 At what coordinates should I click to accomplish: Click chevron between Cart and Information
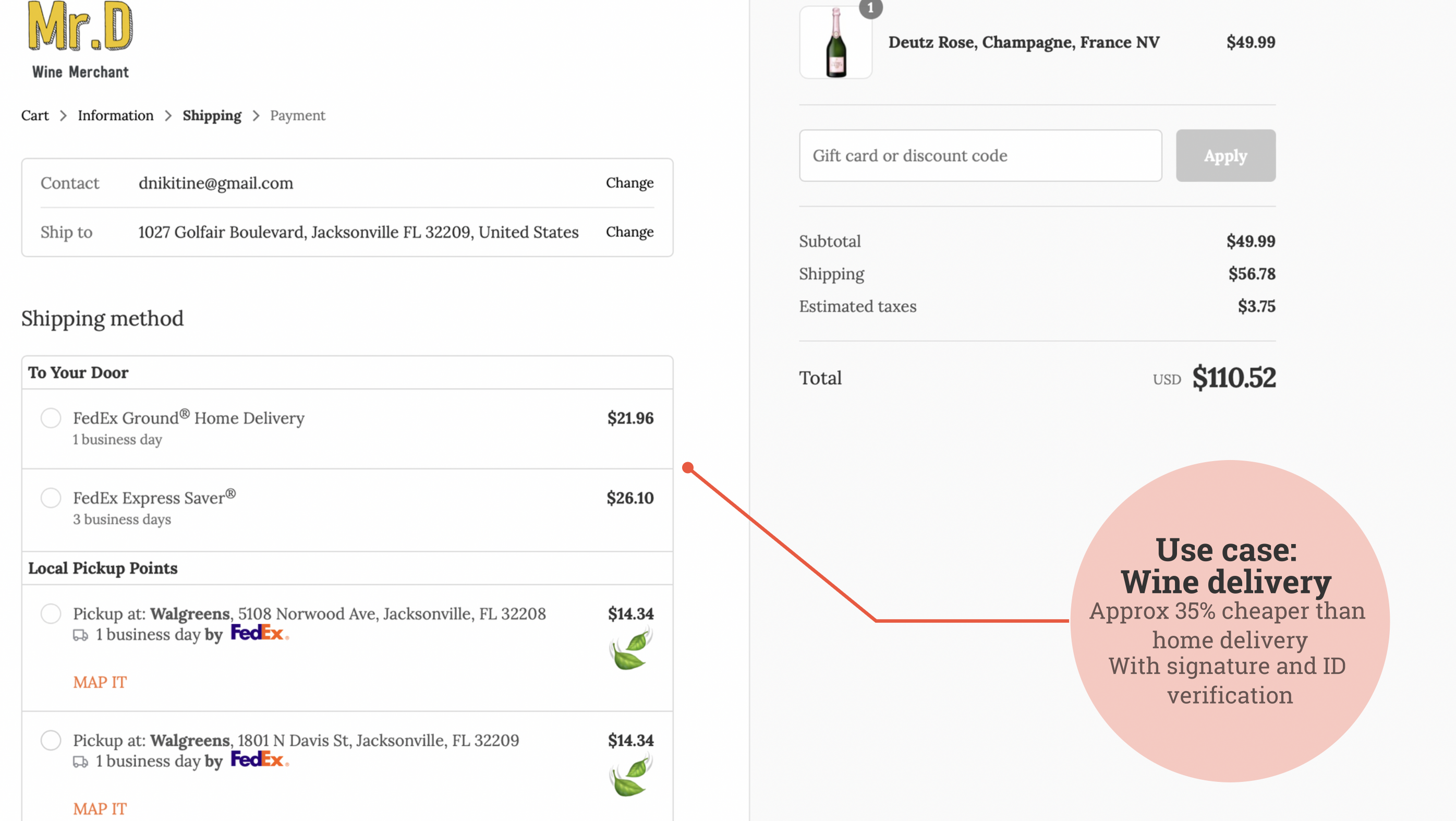coord(63,116)
